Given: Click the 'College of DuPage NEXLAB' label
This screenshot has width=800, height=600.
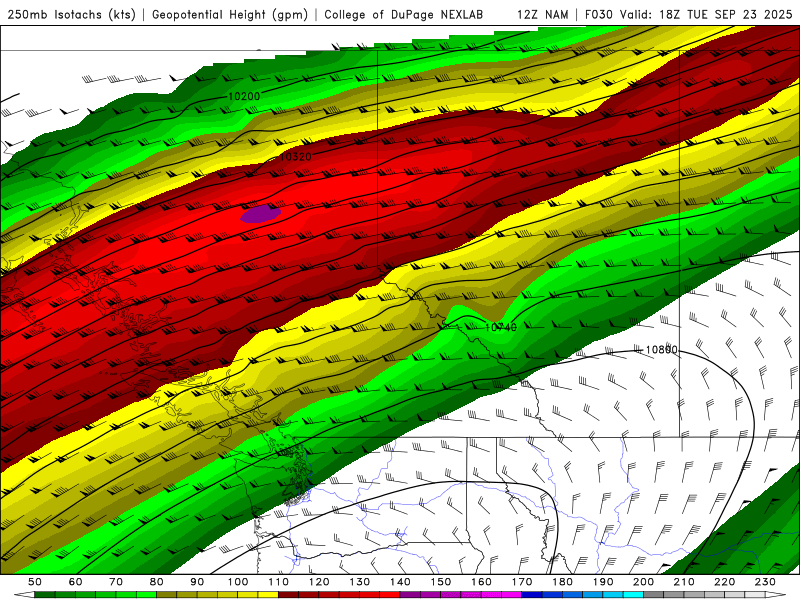Looking at the screenshot, I should (x=404, y=14).
